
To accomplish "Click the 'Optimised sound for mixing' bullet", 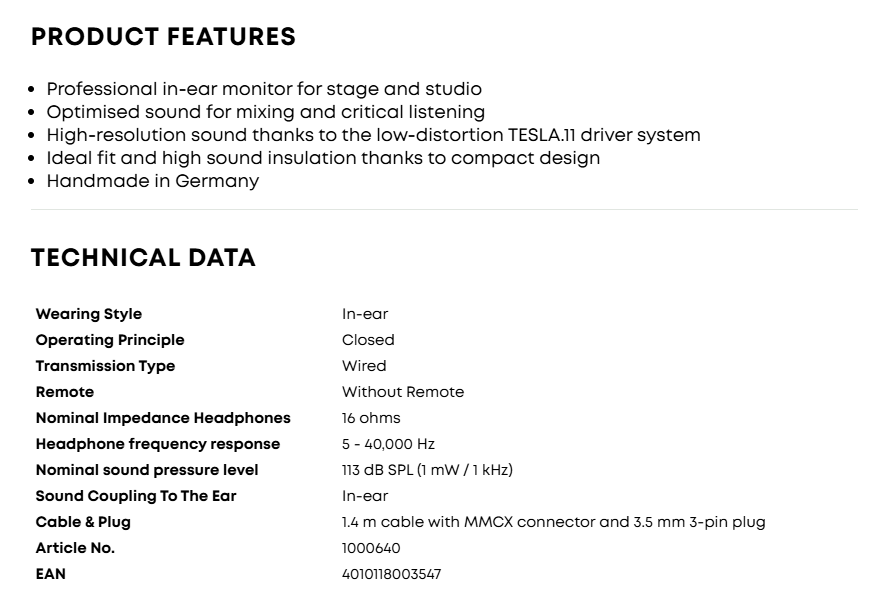I will (266, 112).
